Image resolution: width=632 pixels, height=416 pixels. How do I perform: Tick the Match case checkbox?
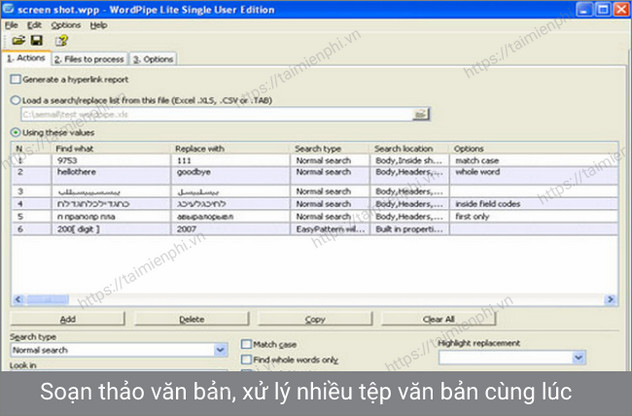(246, 344)
